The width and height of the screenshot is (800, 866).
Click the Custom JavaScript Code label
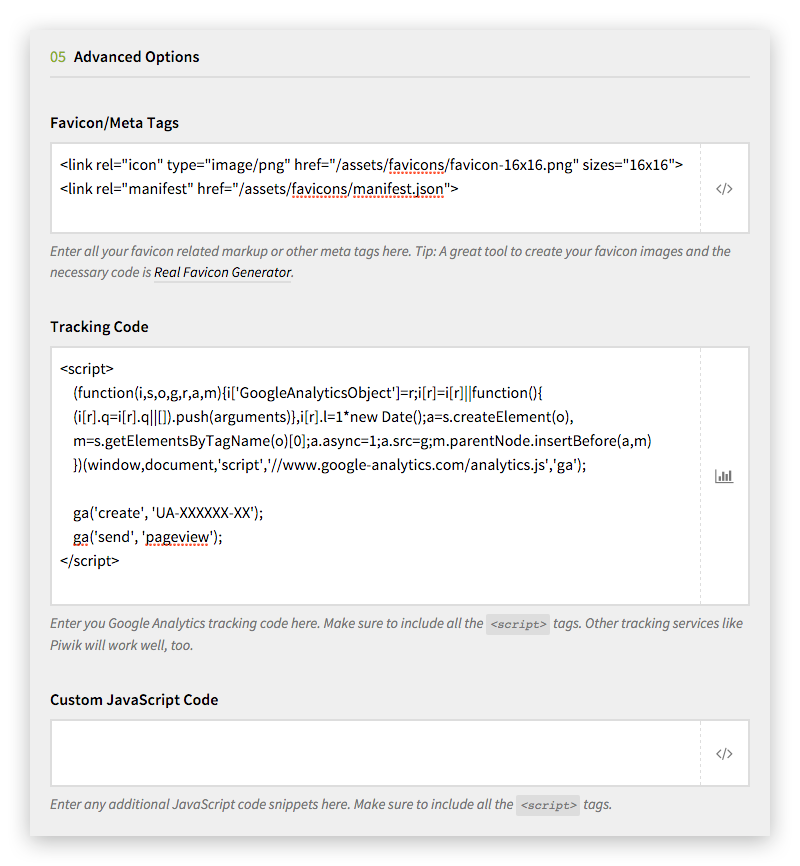click(134, 700)
